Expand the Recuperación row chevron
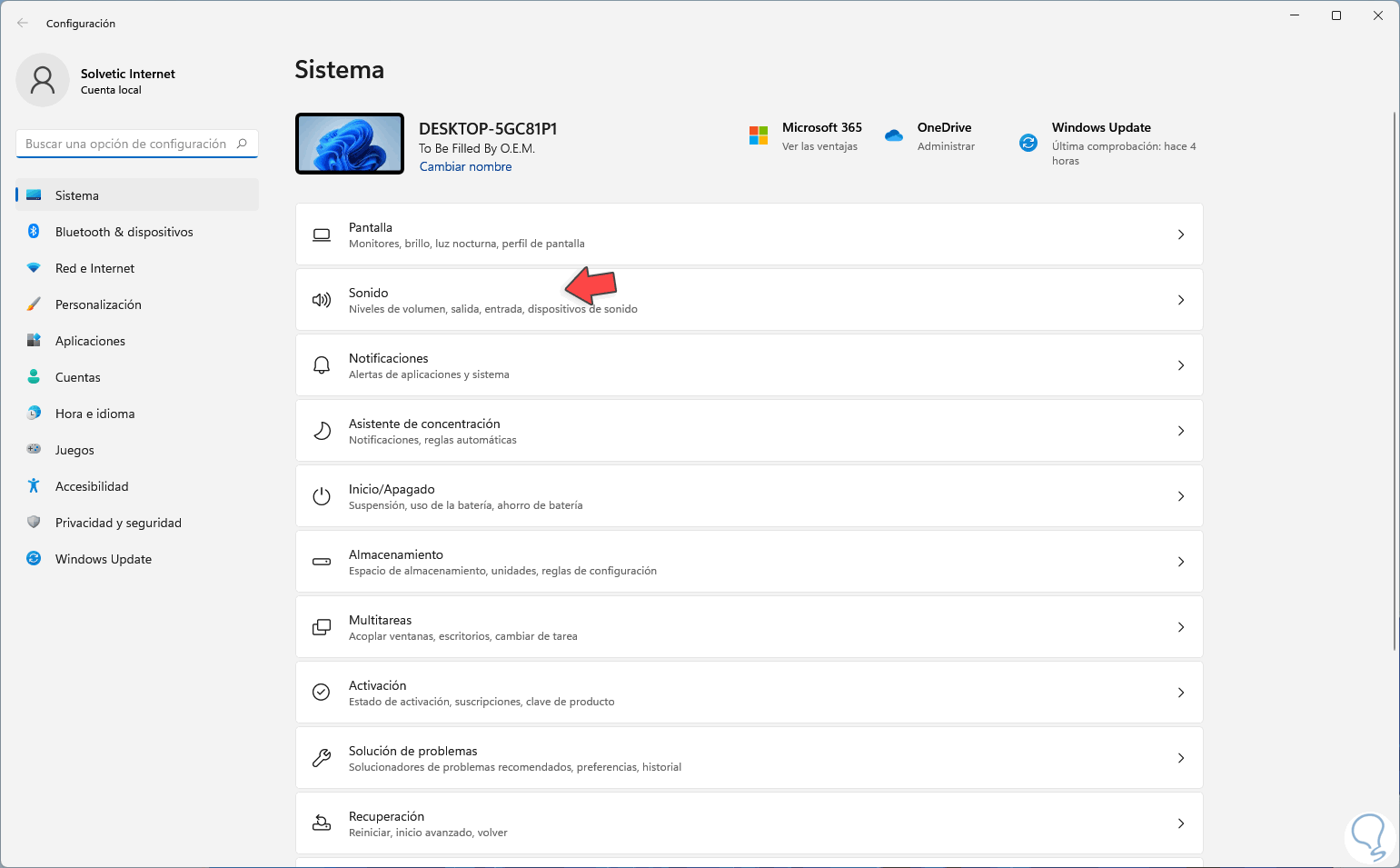 point(1180,823)
